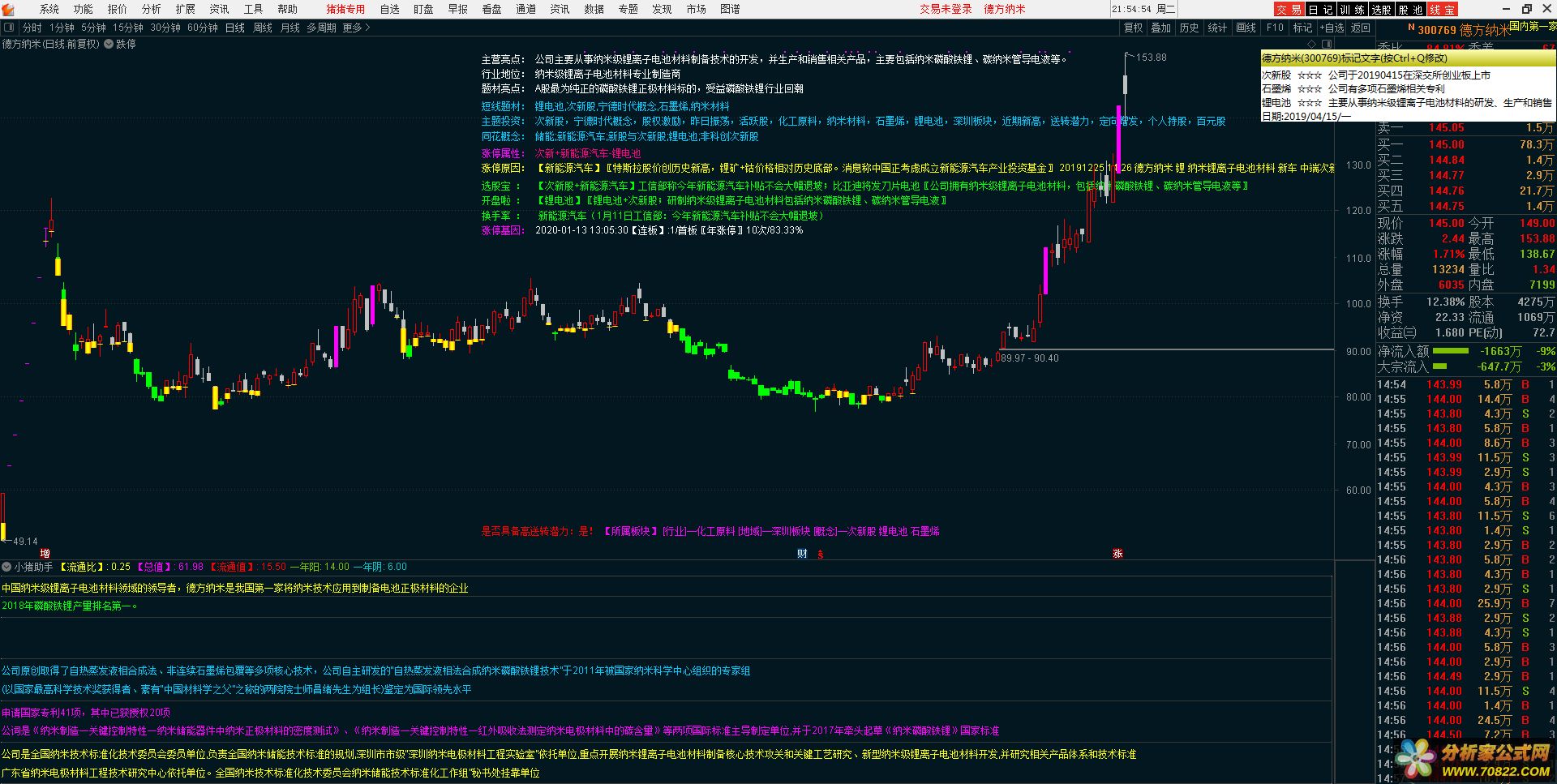
Task: Click the 交易未登录 login link
Action: coord(946,9)
